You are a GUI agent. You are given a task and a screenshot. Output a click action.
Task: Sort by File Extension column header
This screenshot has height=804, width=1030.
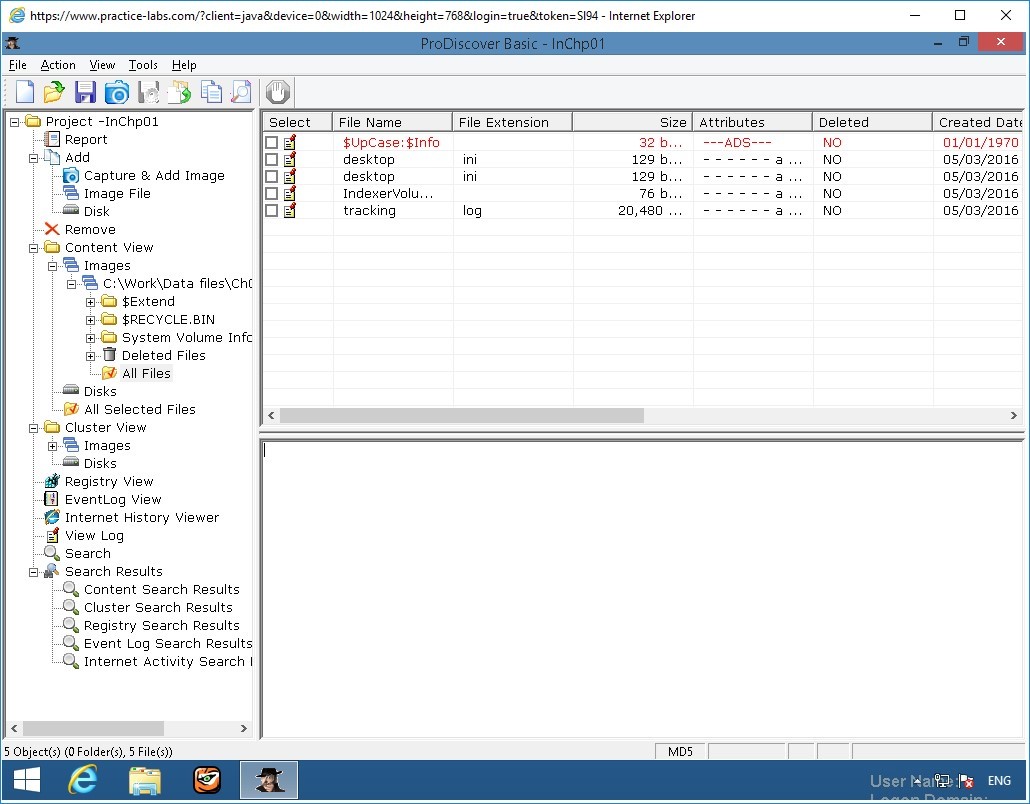pos(512,122)
